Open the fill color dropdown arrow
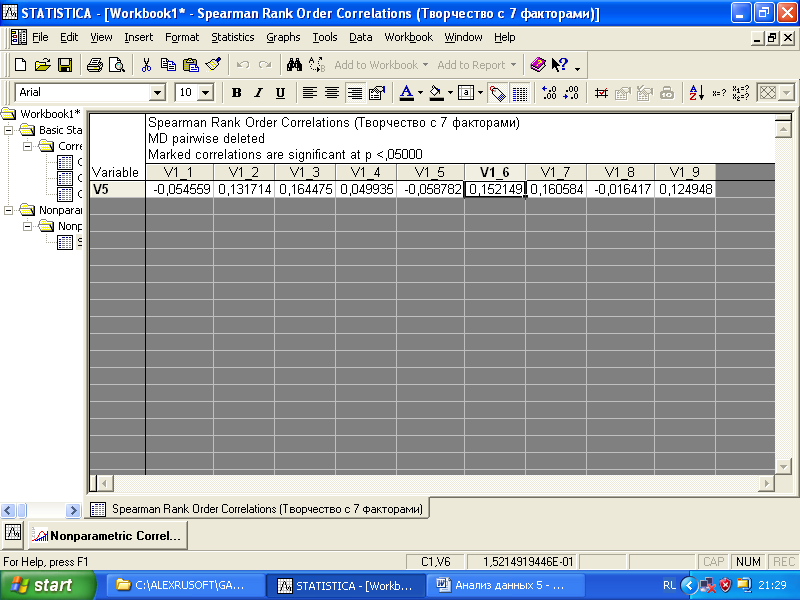 (450, 93)
